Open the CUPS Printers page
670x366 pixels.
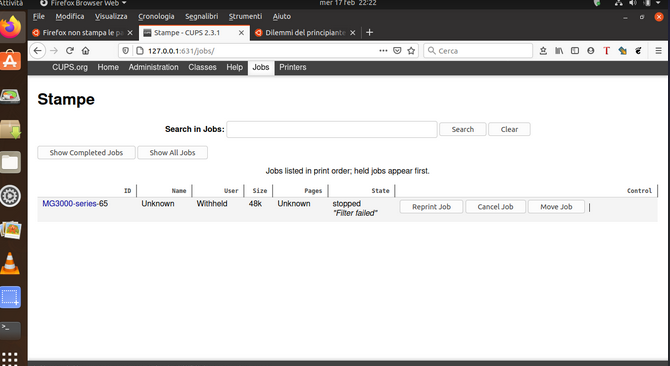coord(293,67)
